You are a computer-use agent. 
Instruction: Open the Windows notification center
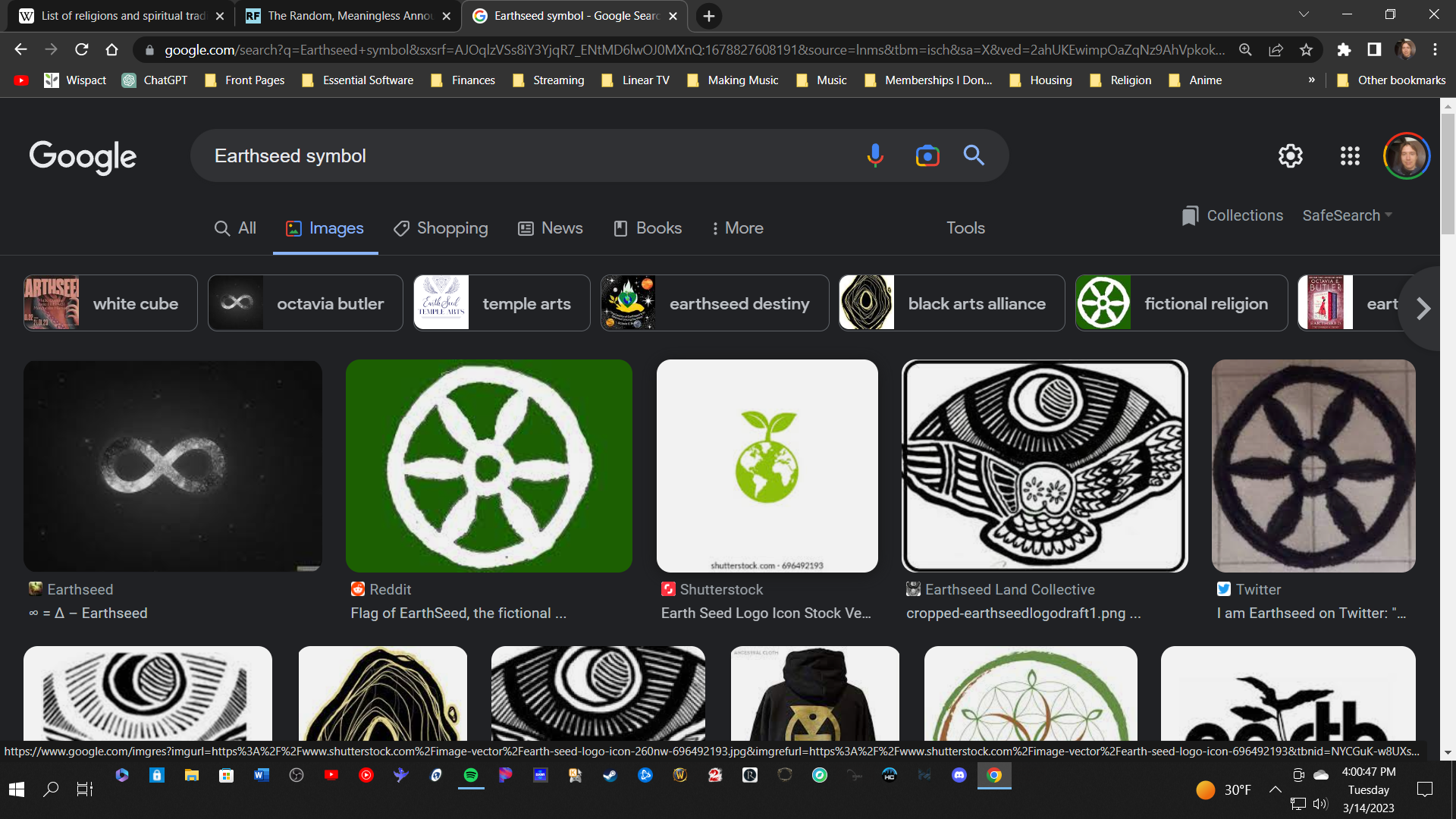pos(1425,789)
